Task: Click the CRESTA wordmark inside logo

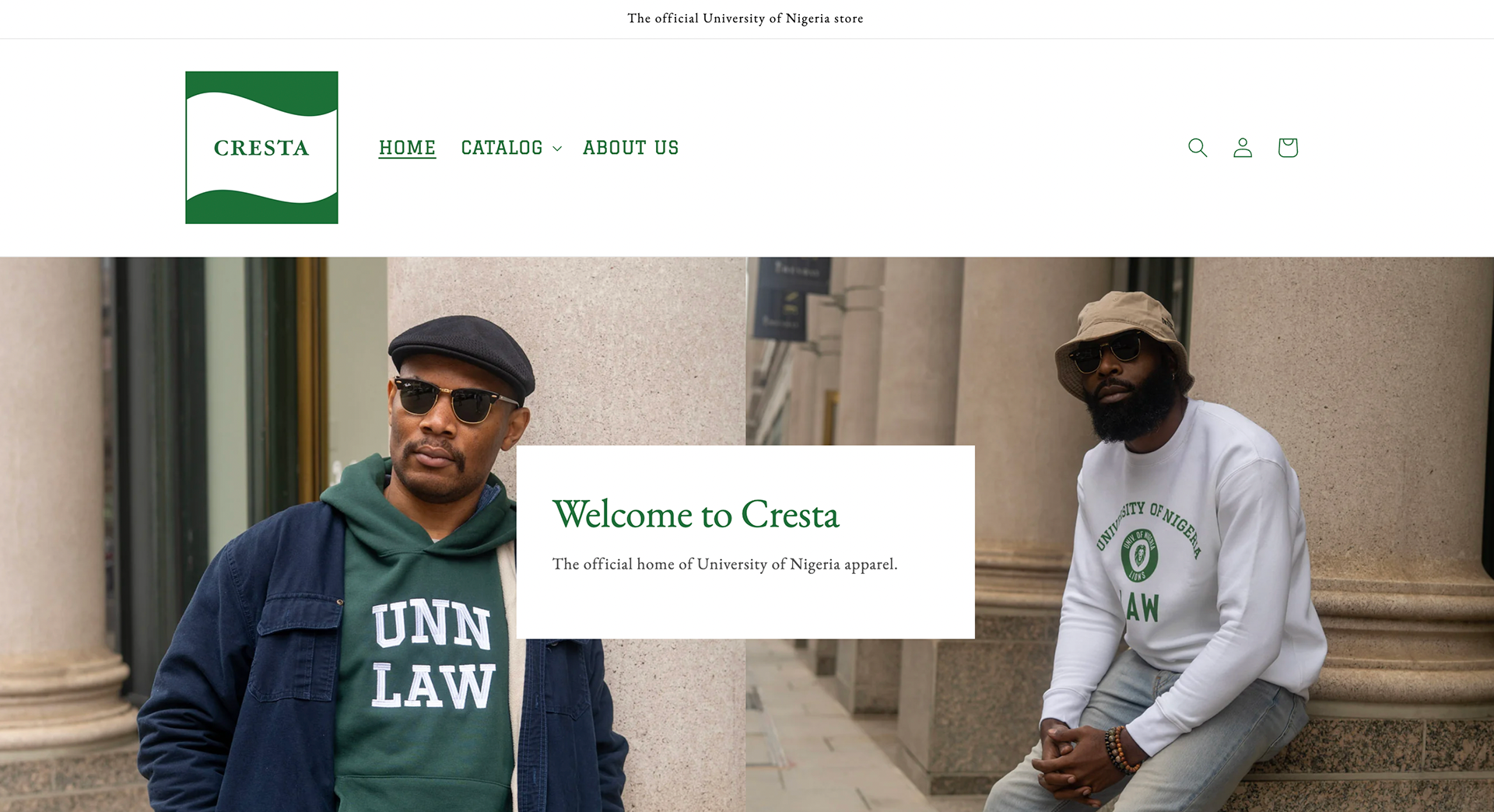Action: coord(261,148)
